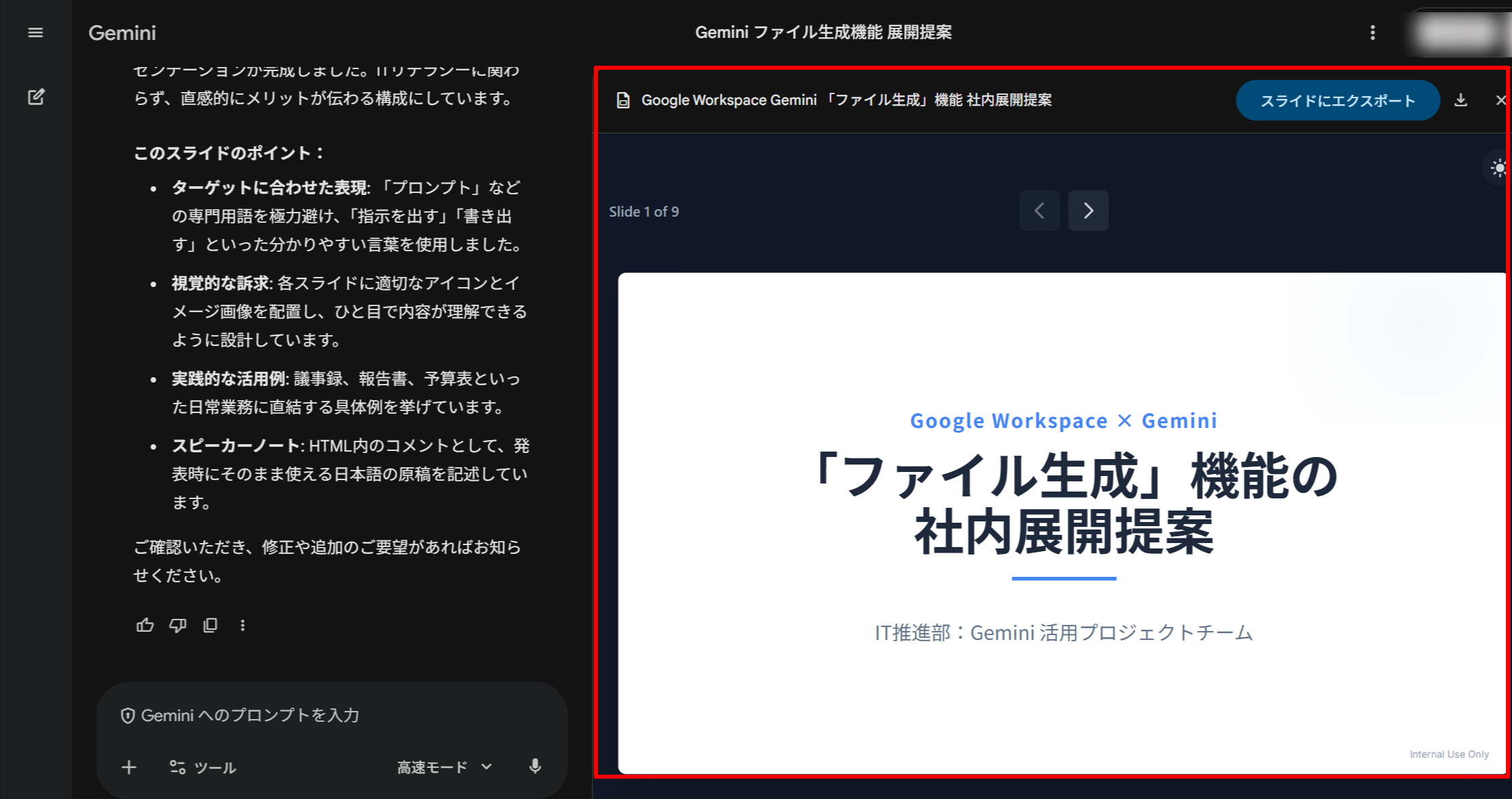The image size is (1512, 799).
Task: Give the response a thumbs up
Action: [145, 625]
